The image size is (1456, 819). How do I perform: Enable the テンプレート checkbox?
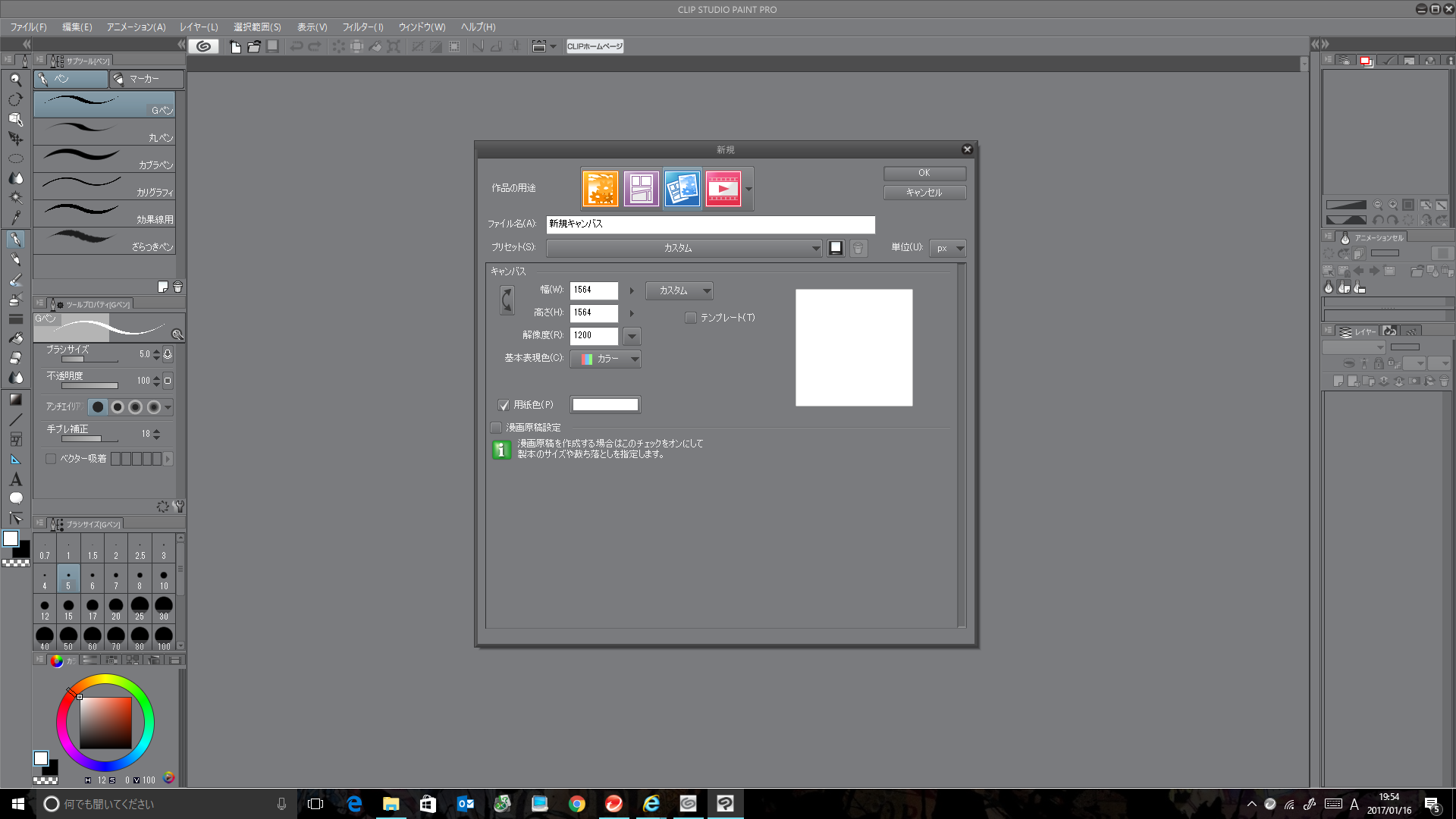point(690,318)
